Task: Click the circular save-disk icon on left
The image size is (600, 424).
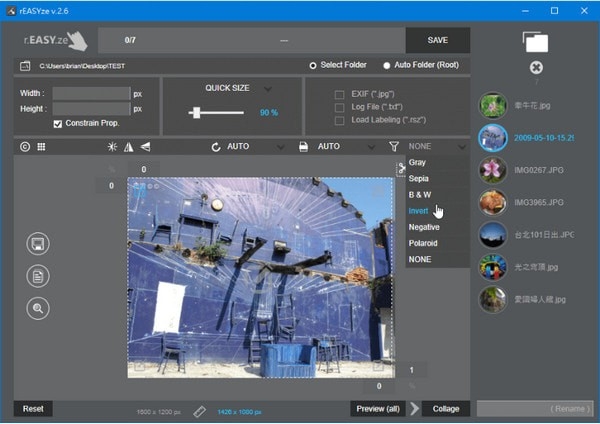Action: tap(39, 245)
